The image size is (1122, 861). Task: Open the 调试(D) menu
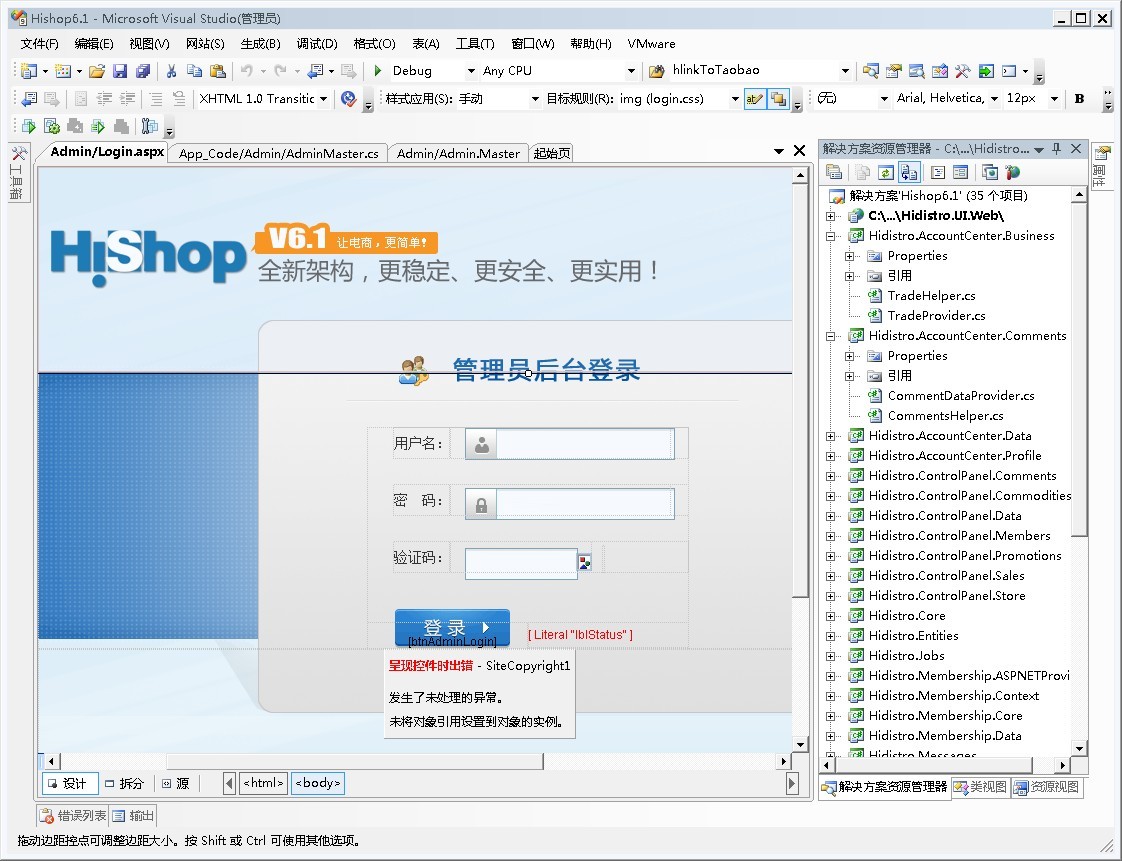317,44
